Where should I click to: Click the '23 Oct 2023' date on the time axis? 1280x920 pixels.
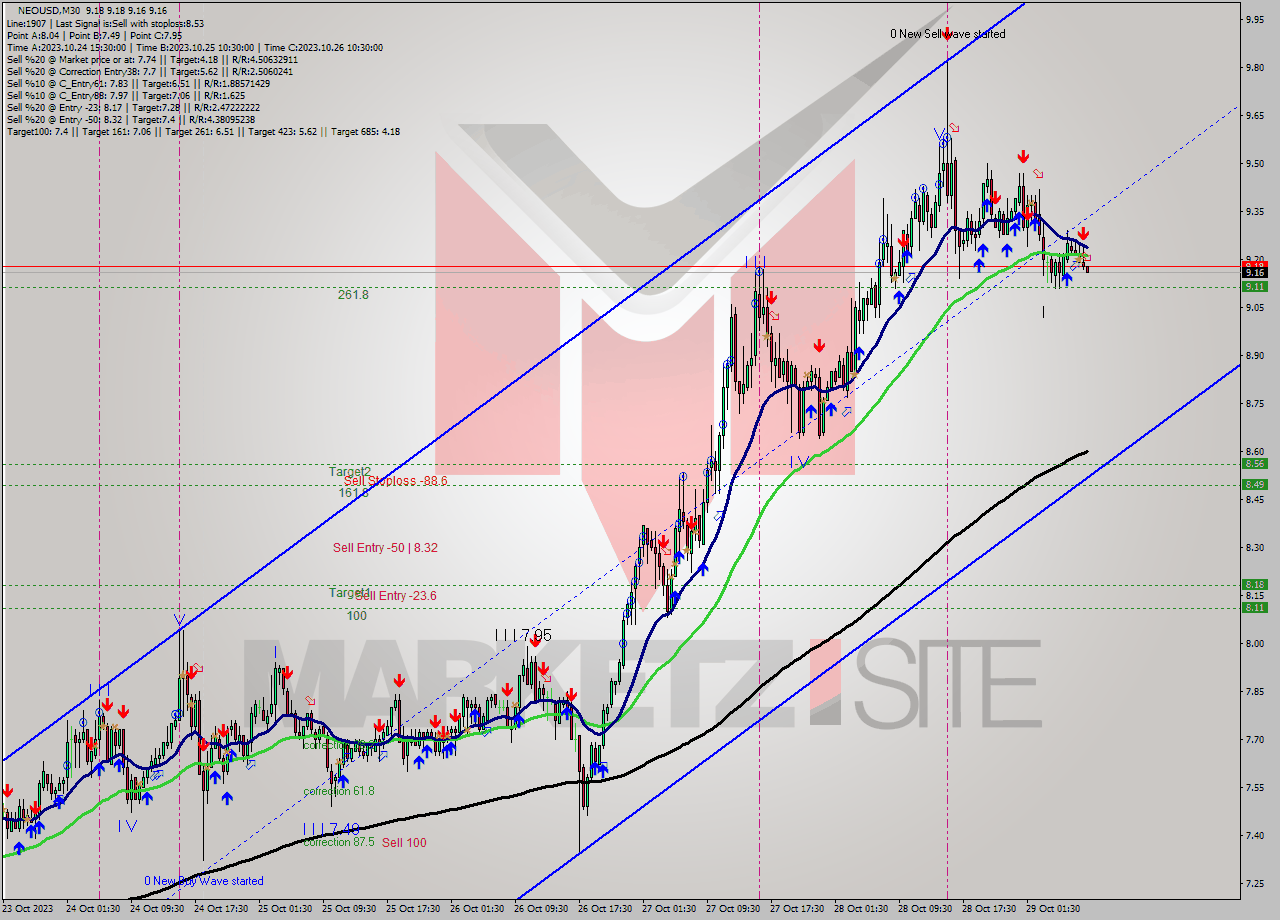[x=30, y=909]
